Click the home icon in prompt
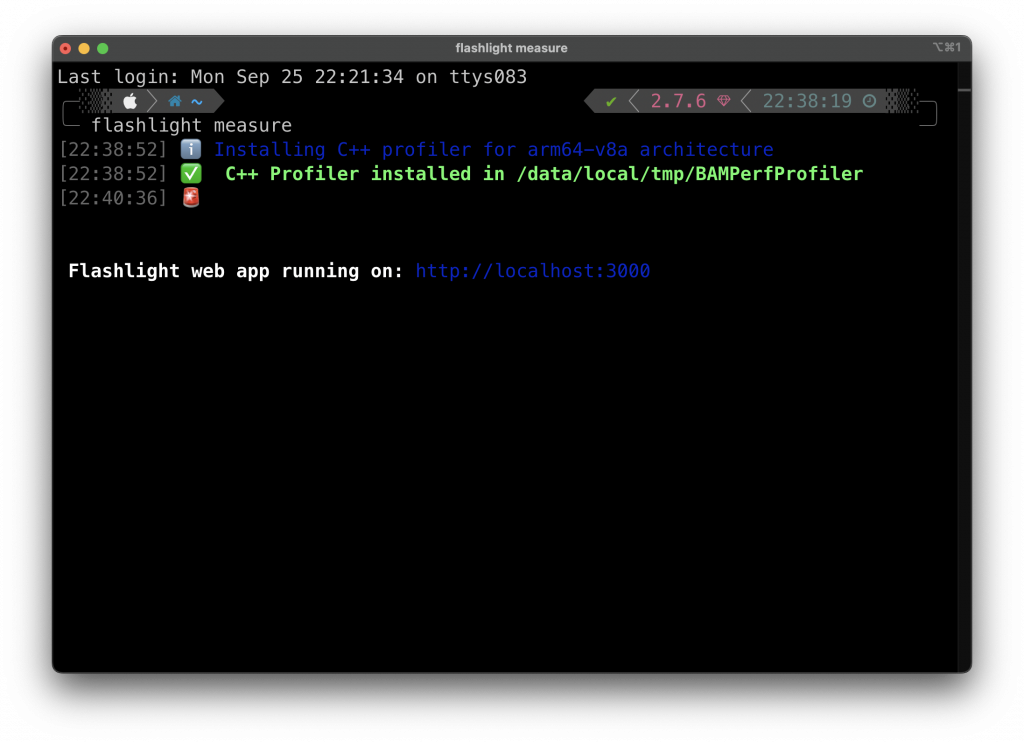 pos(174,101)
